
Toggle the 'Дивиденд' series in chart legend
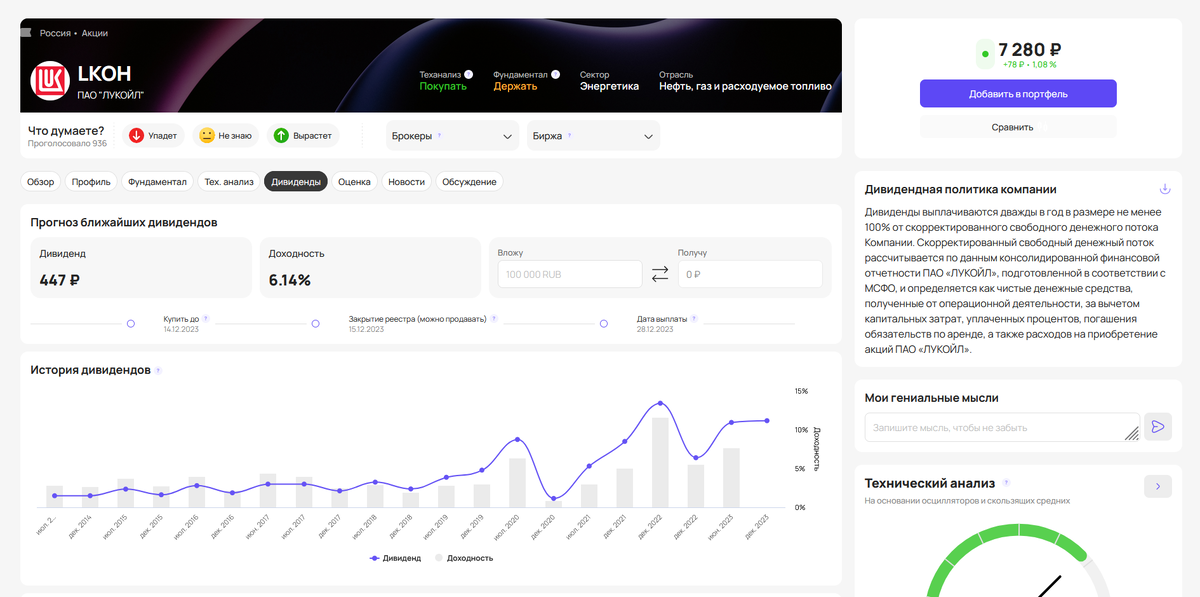[x=395, y=558]
